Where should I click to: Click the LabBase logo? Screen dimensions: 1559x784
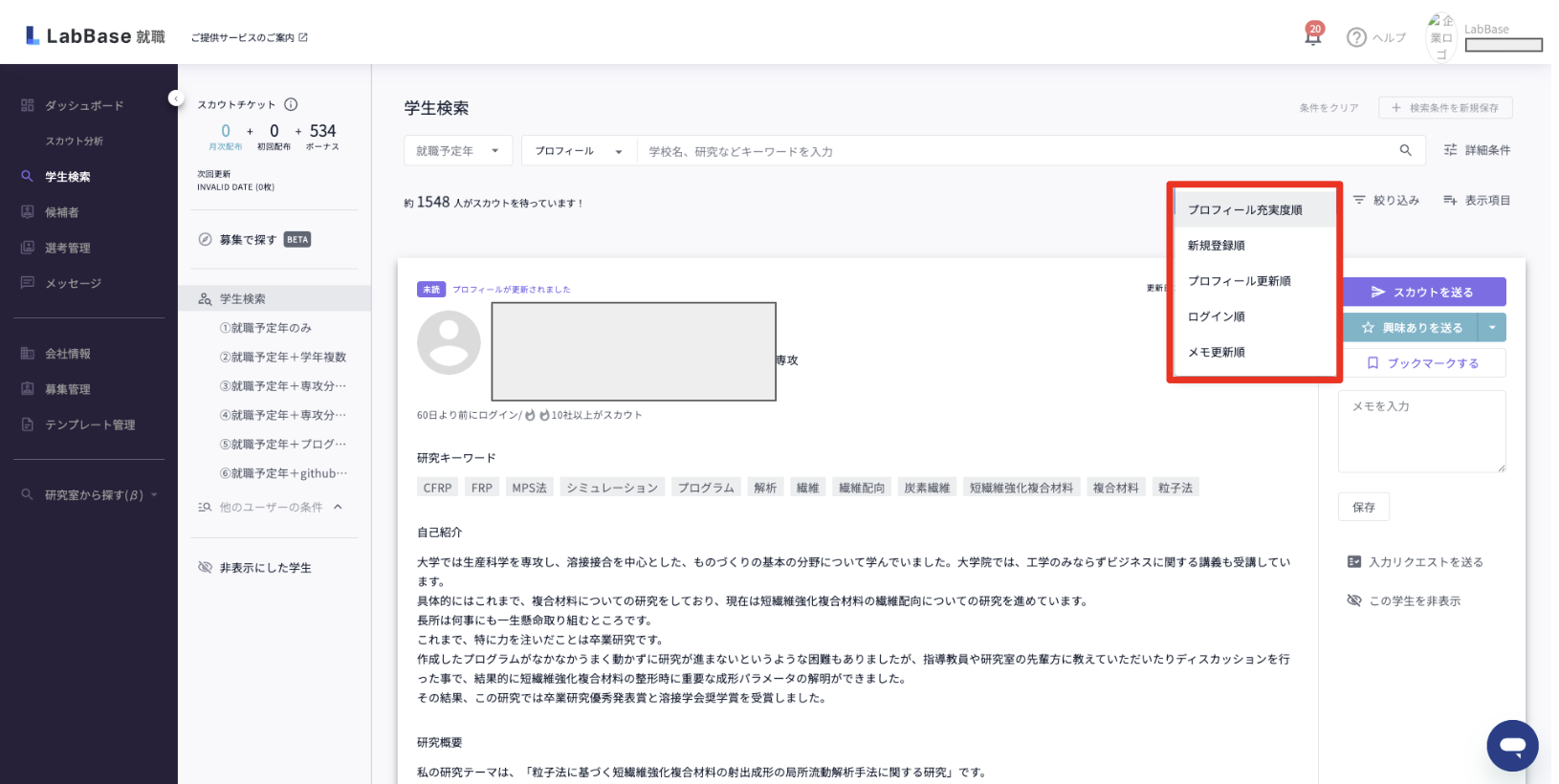[x=95, y=36]
